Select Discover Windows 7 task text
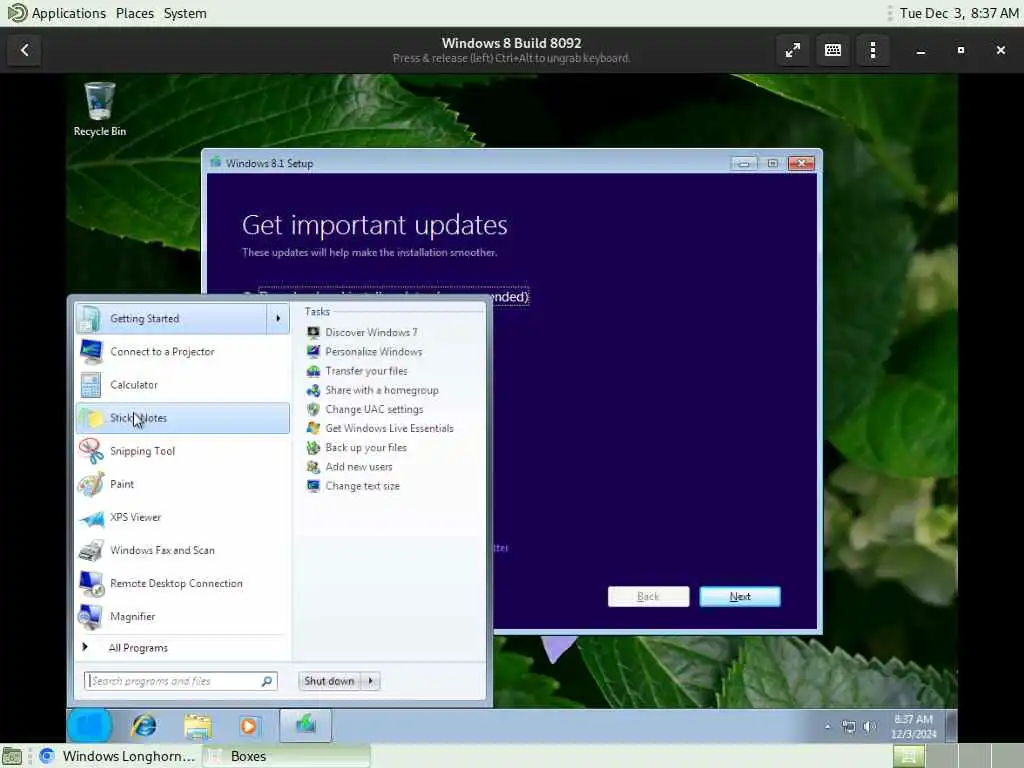This screenshot has width=1024, height=768. 371,332
